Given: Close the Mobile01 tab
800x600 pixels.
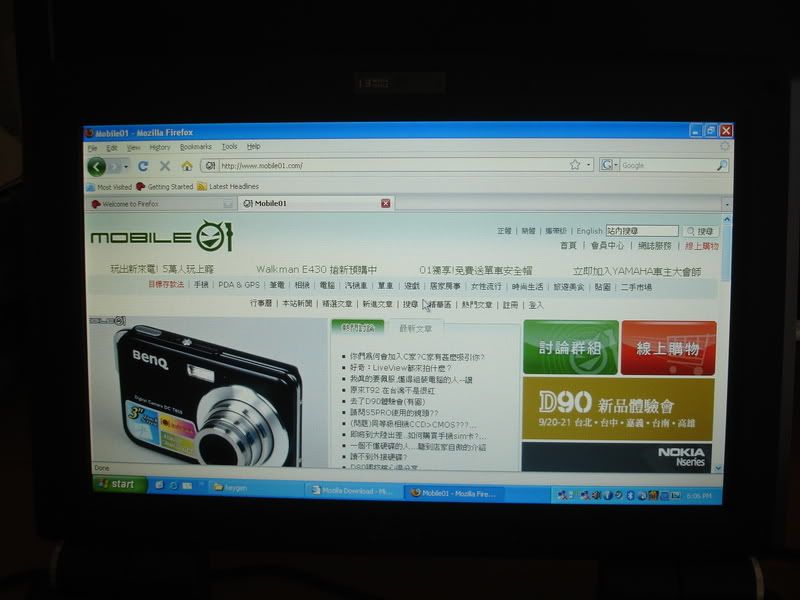Looking at the screenshot, I should point(386,203).
